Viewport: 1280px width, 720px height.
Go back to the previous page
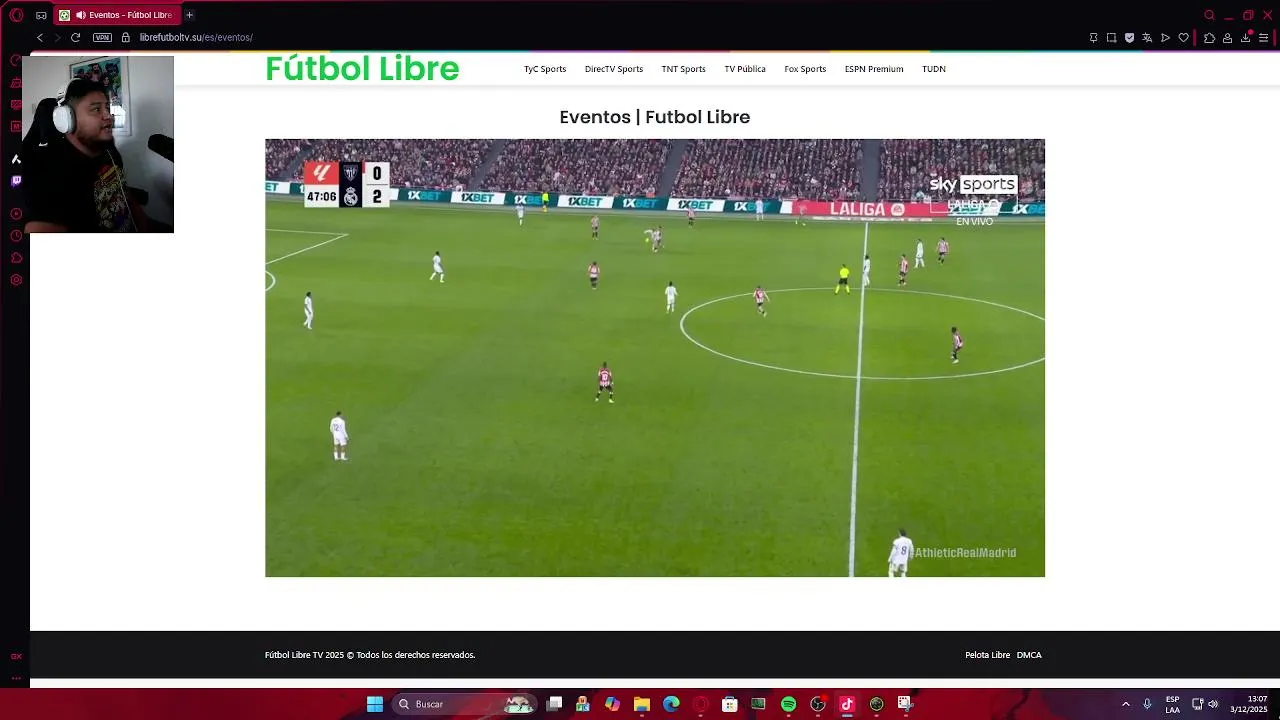tap(40, 37)
